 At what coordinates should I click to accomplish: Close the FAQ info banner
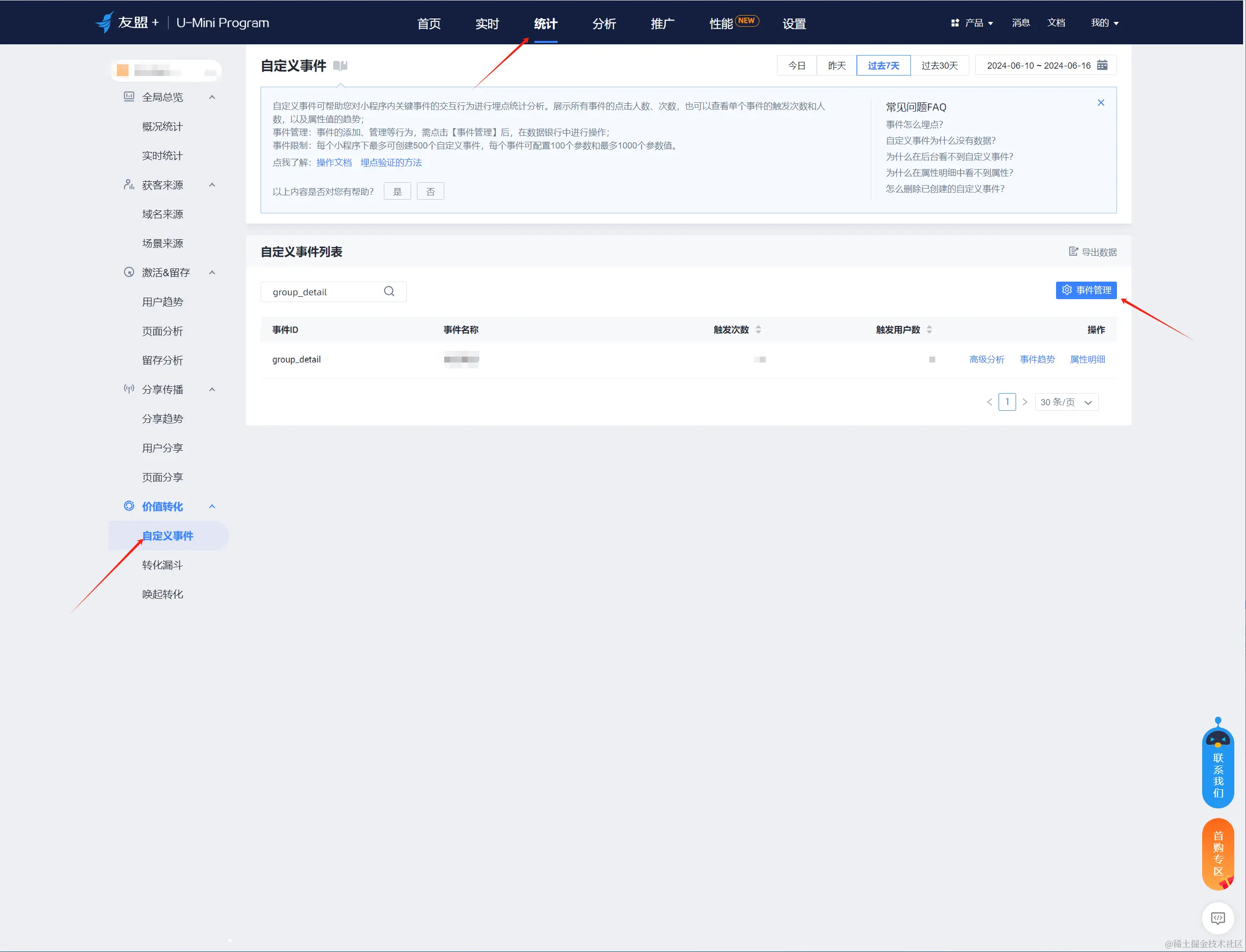click(1100, 103)
